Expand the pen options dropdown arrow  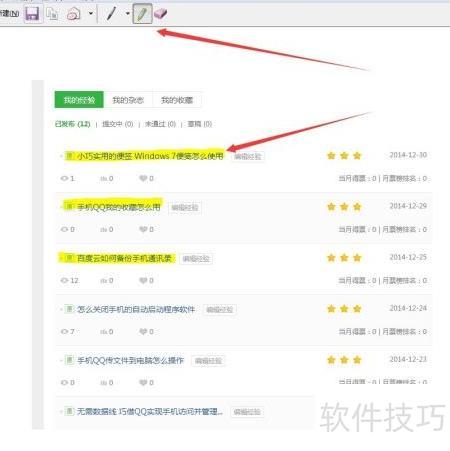tap(128, 14)
